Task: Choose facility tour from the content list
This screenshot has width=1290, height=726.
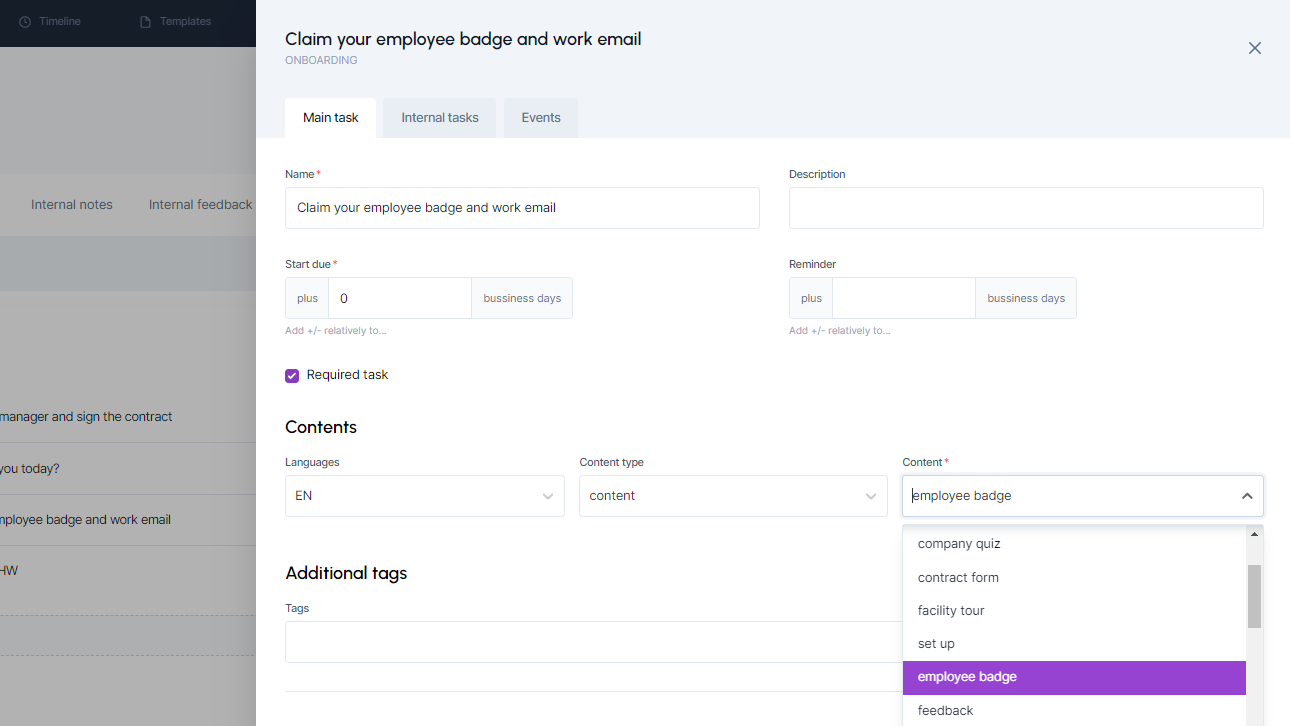Action: click(x=1074, y=611)
